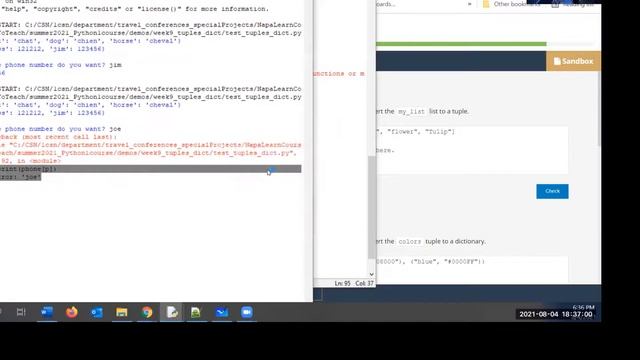Expand the bookmarks overflow chevron
Viewport: 640px width, 360px height.
pos(469,4)
